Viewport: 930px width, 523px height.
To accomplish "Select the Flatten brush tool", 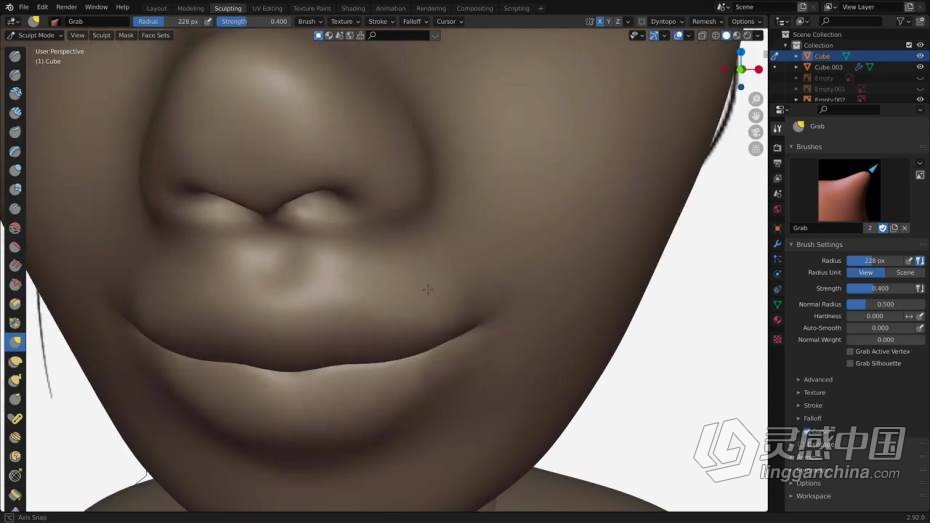I will click(15, 247).
